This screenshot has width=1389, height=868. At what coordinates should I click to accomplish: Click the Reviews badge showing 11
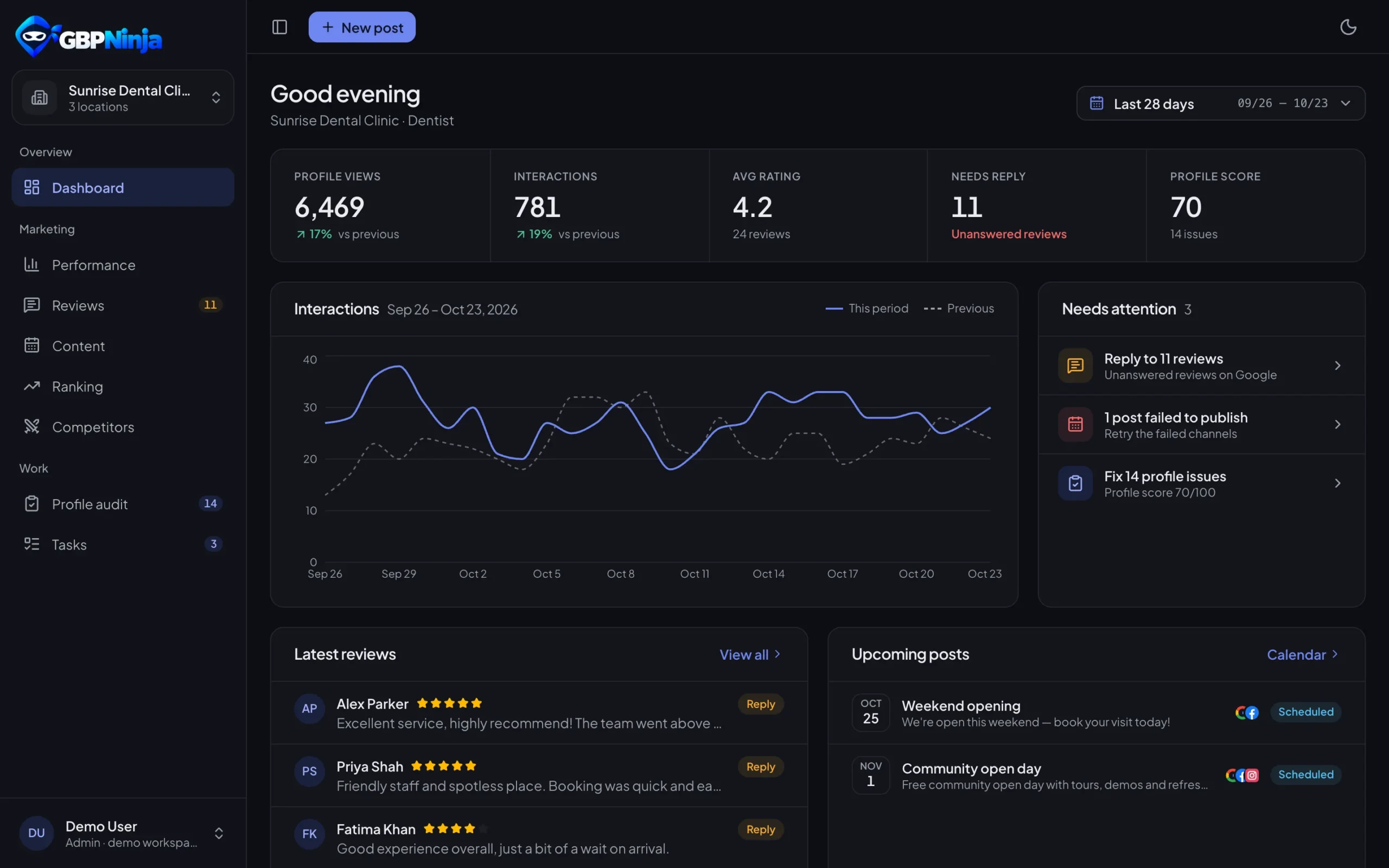pos(211,305)
